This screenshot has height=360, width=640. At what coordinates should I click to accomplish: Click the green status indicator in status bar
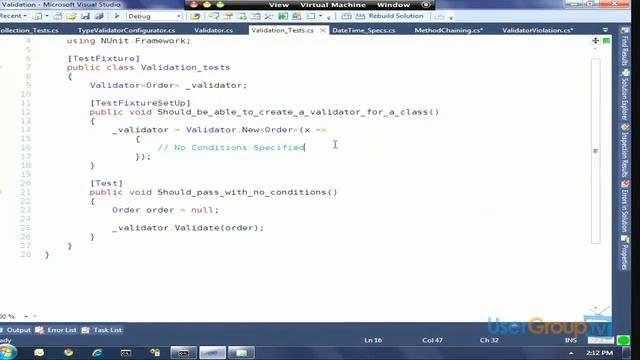[623, 340]
